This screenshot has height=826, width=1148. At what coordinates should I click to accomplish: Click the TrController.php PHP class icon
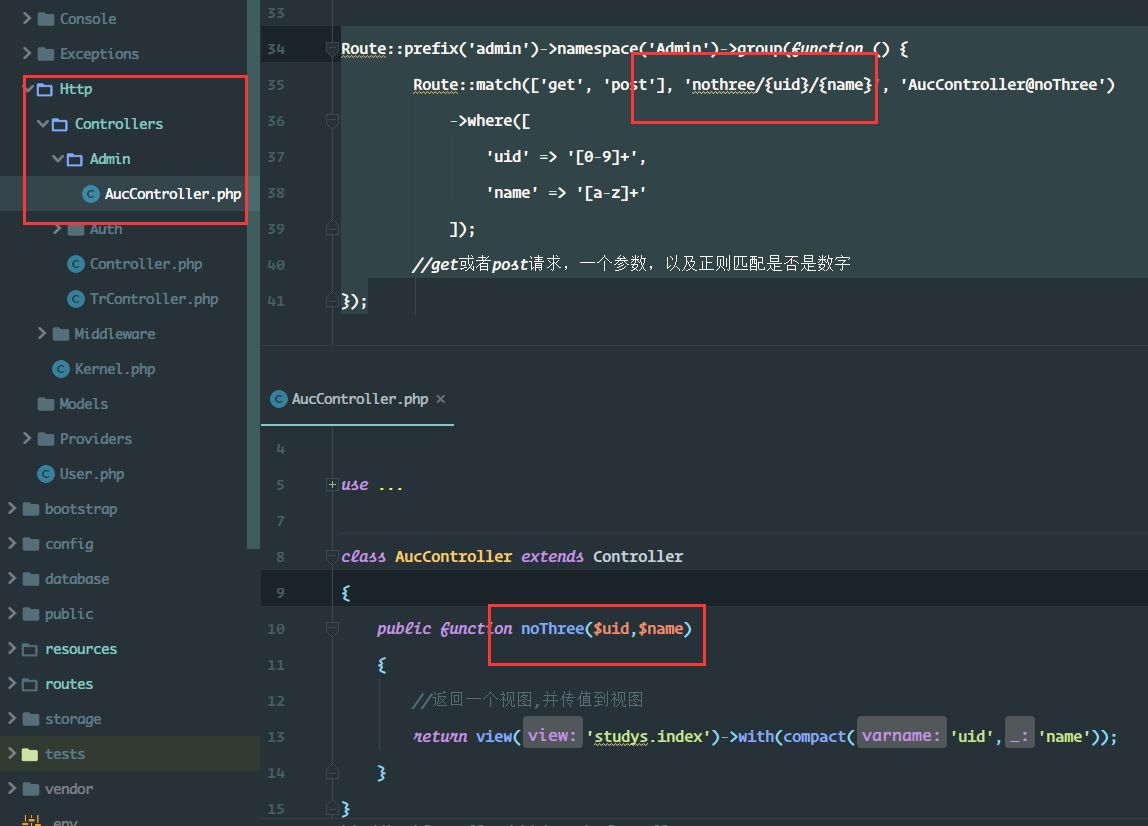point(76,299)
